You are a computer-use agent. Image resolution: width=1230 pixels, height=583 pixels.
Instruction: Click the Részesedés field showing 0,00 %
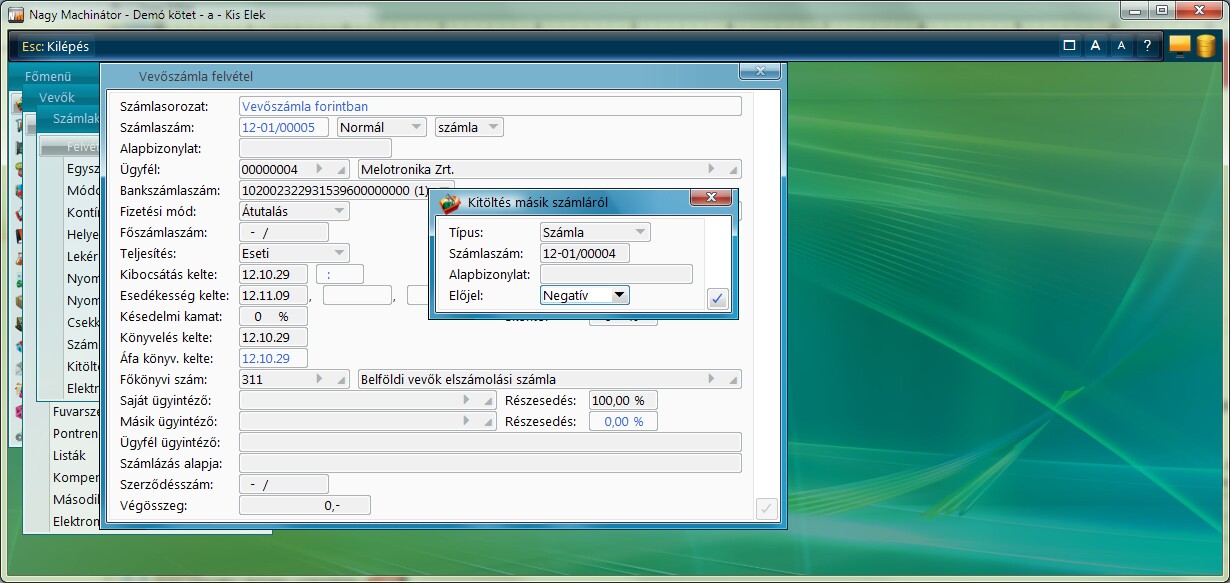pos(623,421)
